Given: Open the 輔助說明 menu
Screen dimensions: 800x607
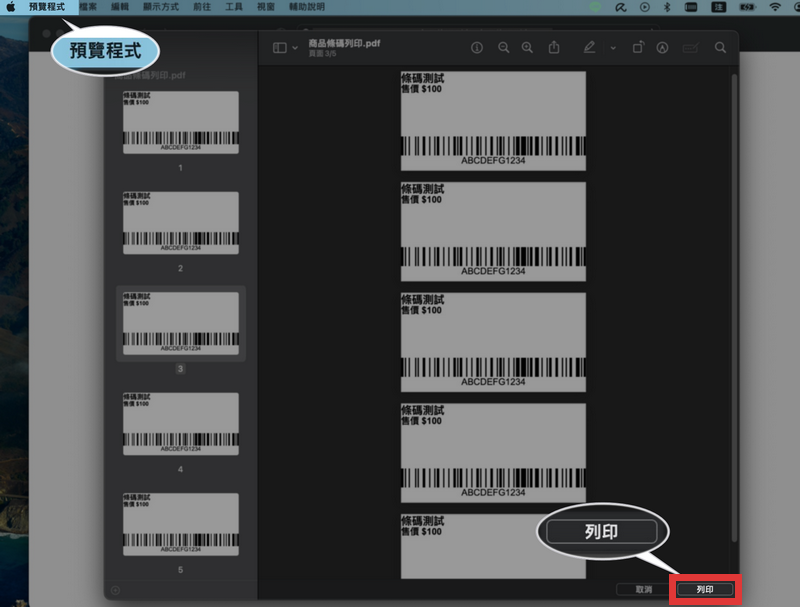Looking at the screenshot, I should [x=307, y=7].
